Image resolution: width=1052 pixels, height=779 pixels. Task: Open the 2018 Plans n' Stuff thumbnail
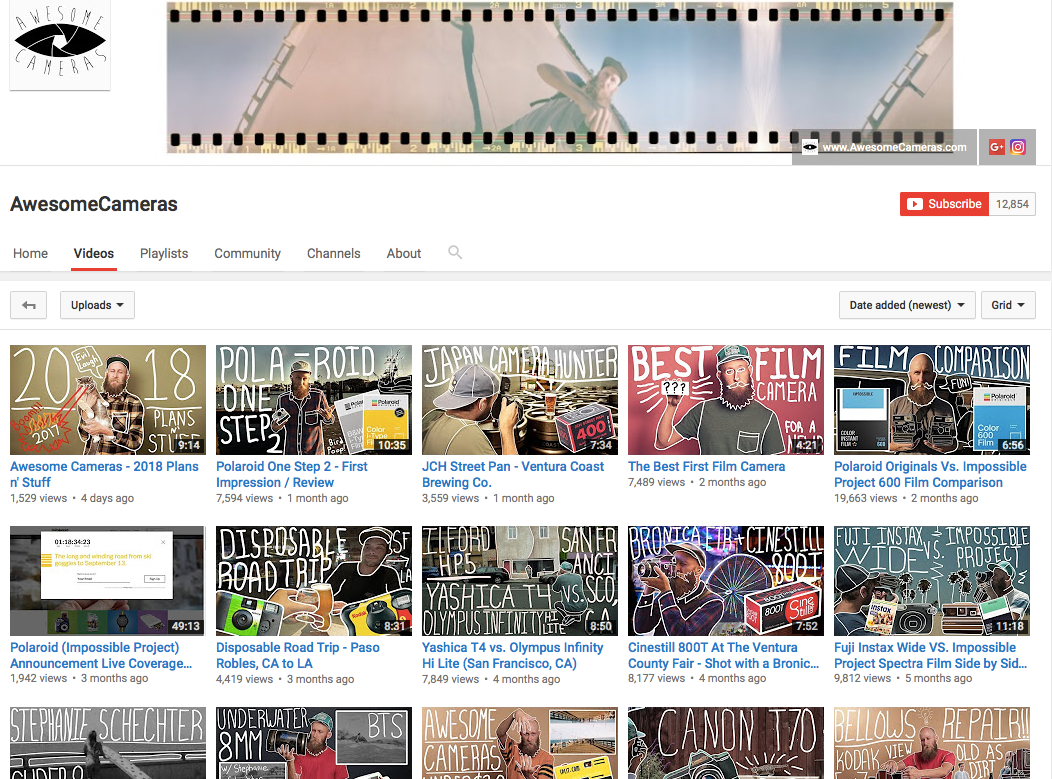click(x=108, y=400)
